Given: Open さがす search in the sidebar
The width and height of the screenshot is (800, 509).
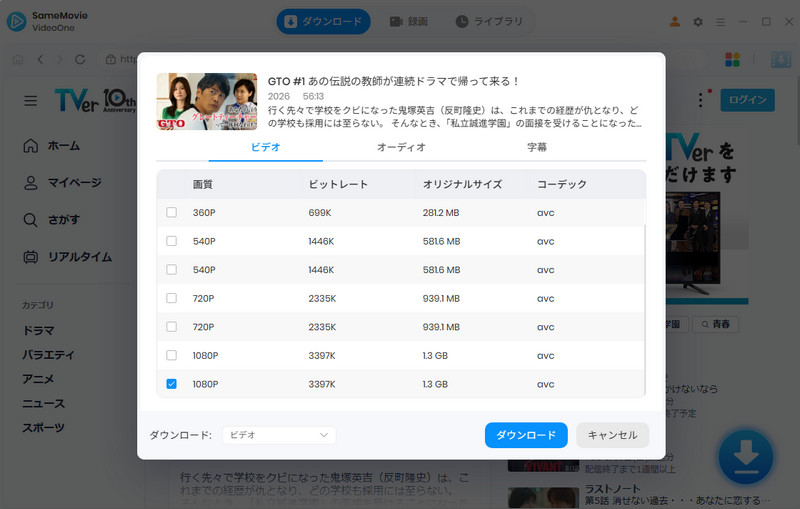Looking at the screenshot, I should tap(52, 220).
